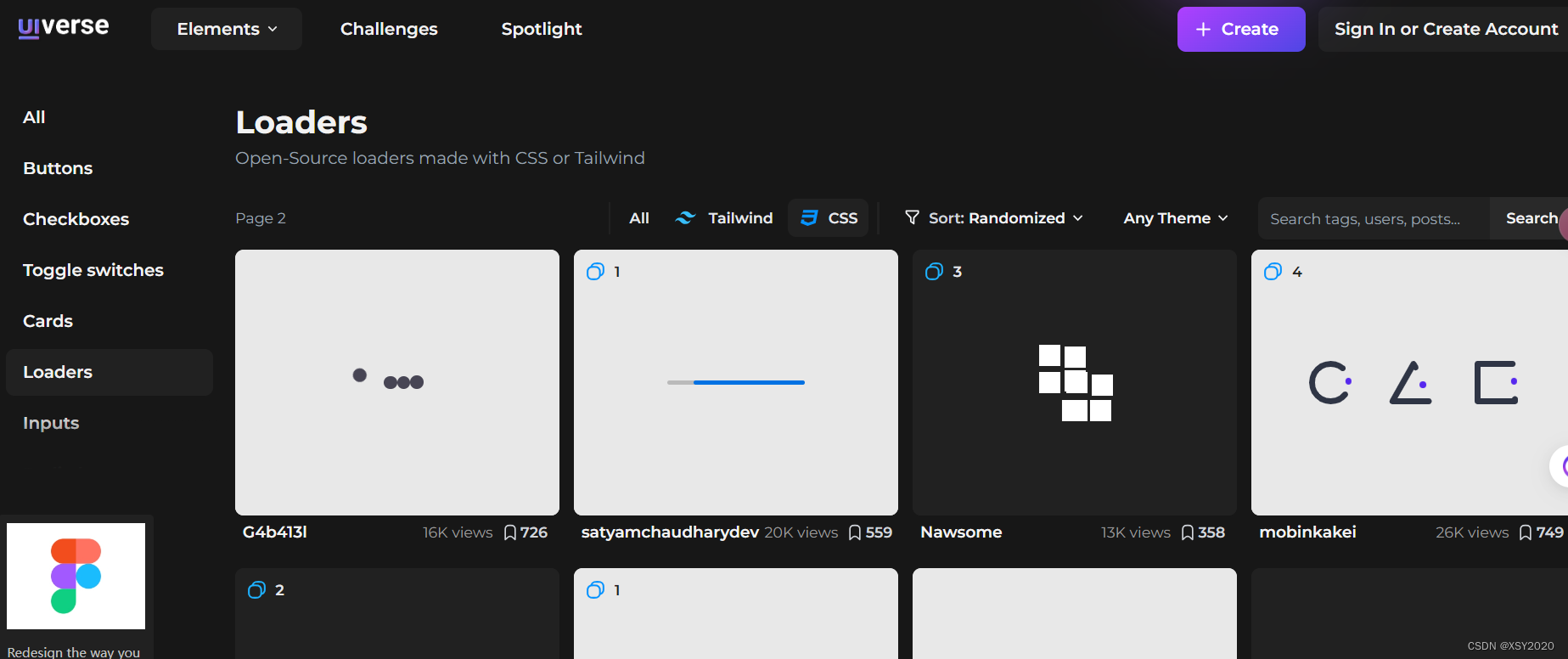Open the G4b413l dots loader card
This screenshot has height=659, width=1568.
pyautogui.click(x=397, y=382)
